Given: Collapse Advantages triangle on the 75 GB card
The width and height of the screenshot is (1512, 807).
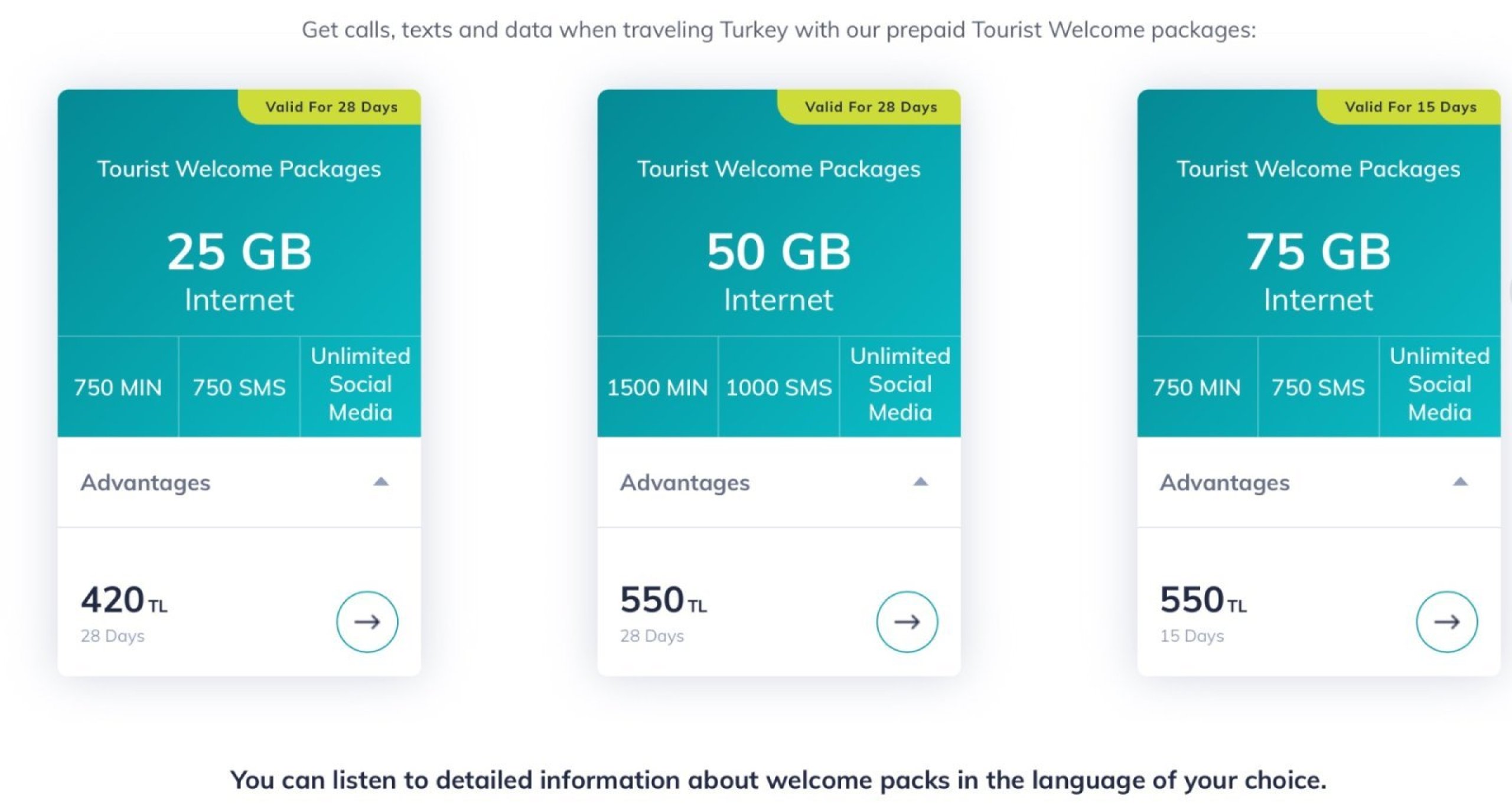Looking at the screenshot, I should pos(1461,482).
